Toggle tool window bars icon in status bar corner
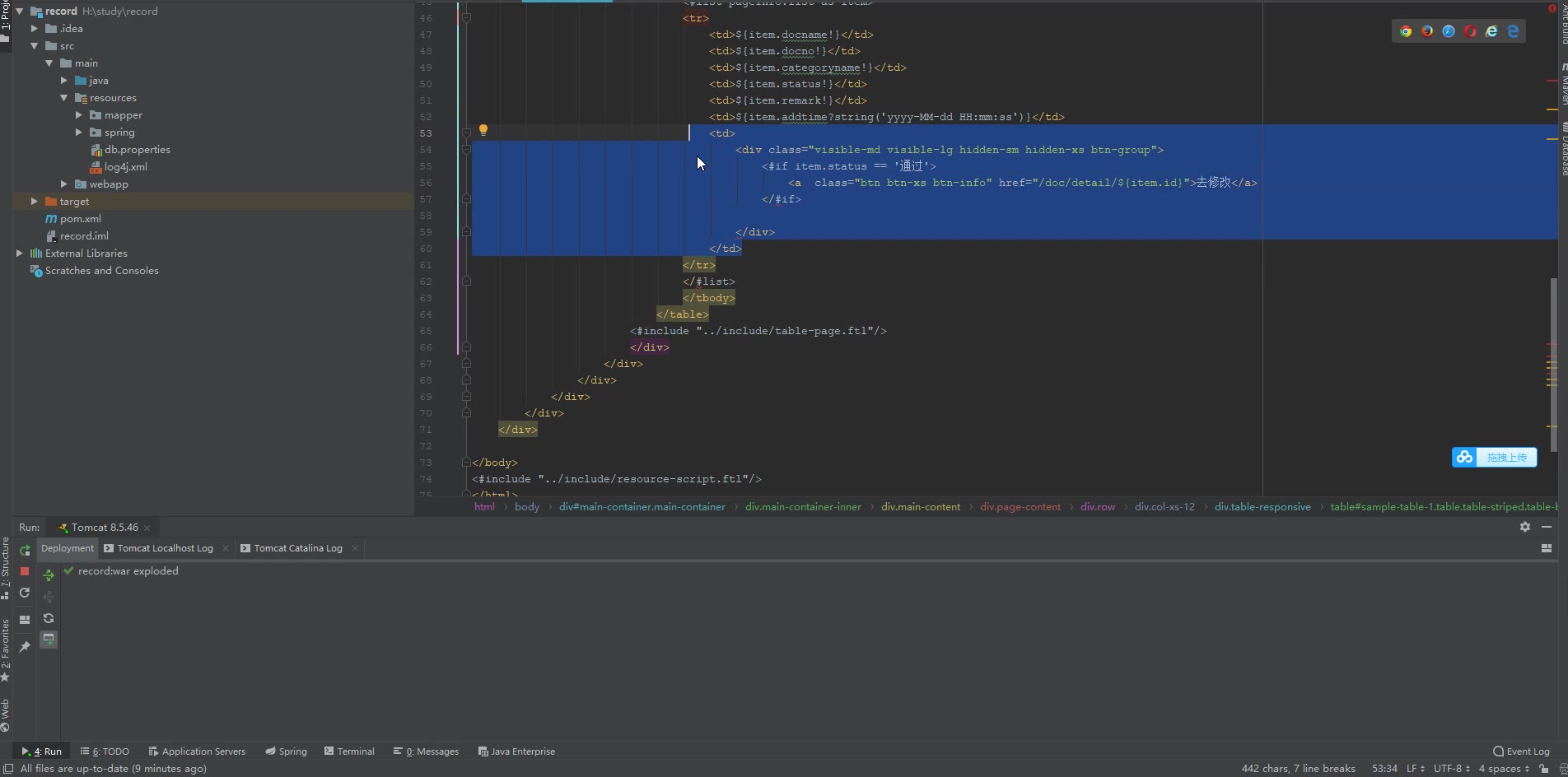Screen dimensions: 1568x777 click(x=7, y=769)
